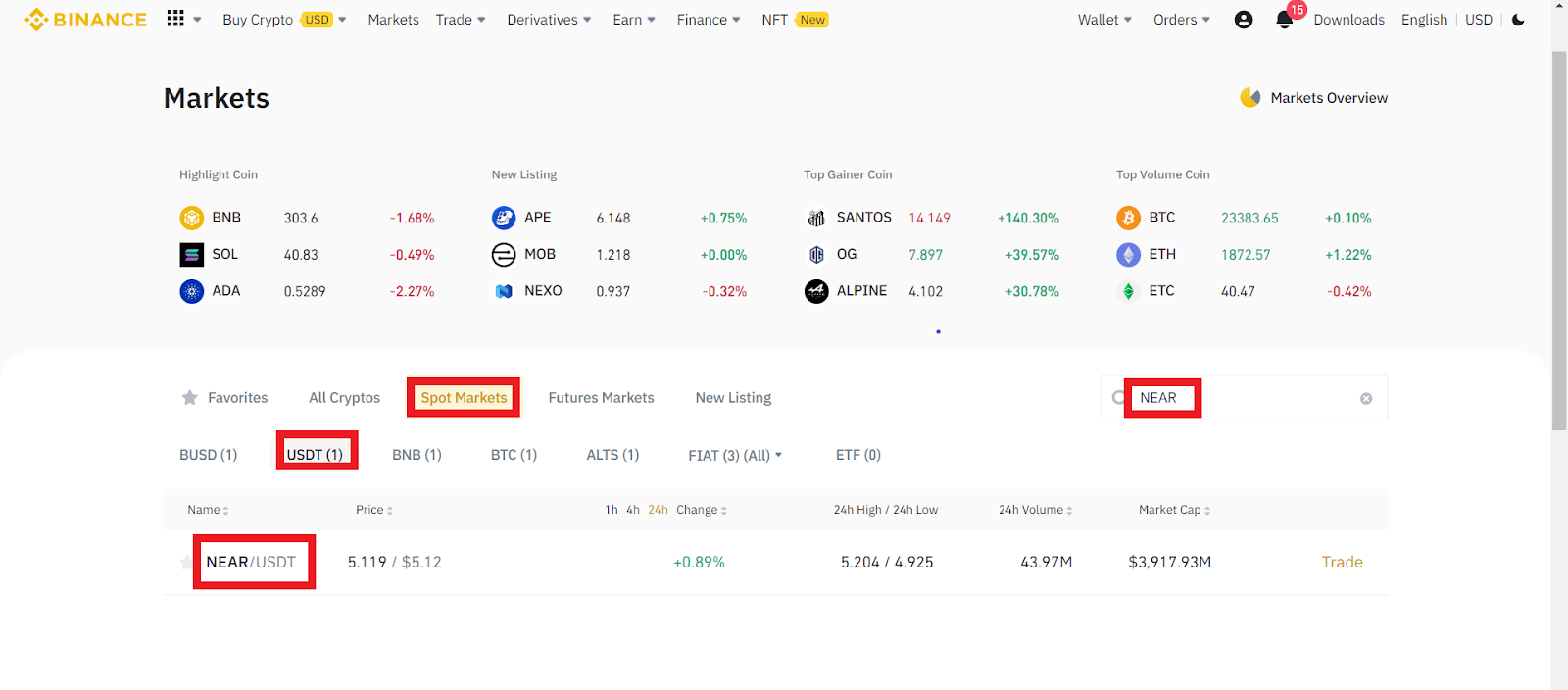Open the apps grid menu icon
The width and height of the screenshot is (1568, 690).
pos(175,19)
